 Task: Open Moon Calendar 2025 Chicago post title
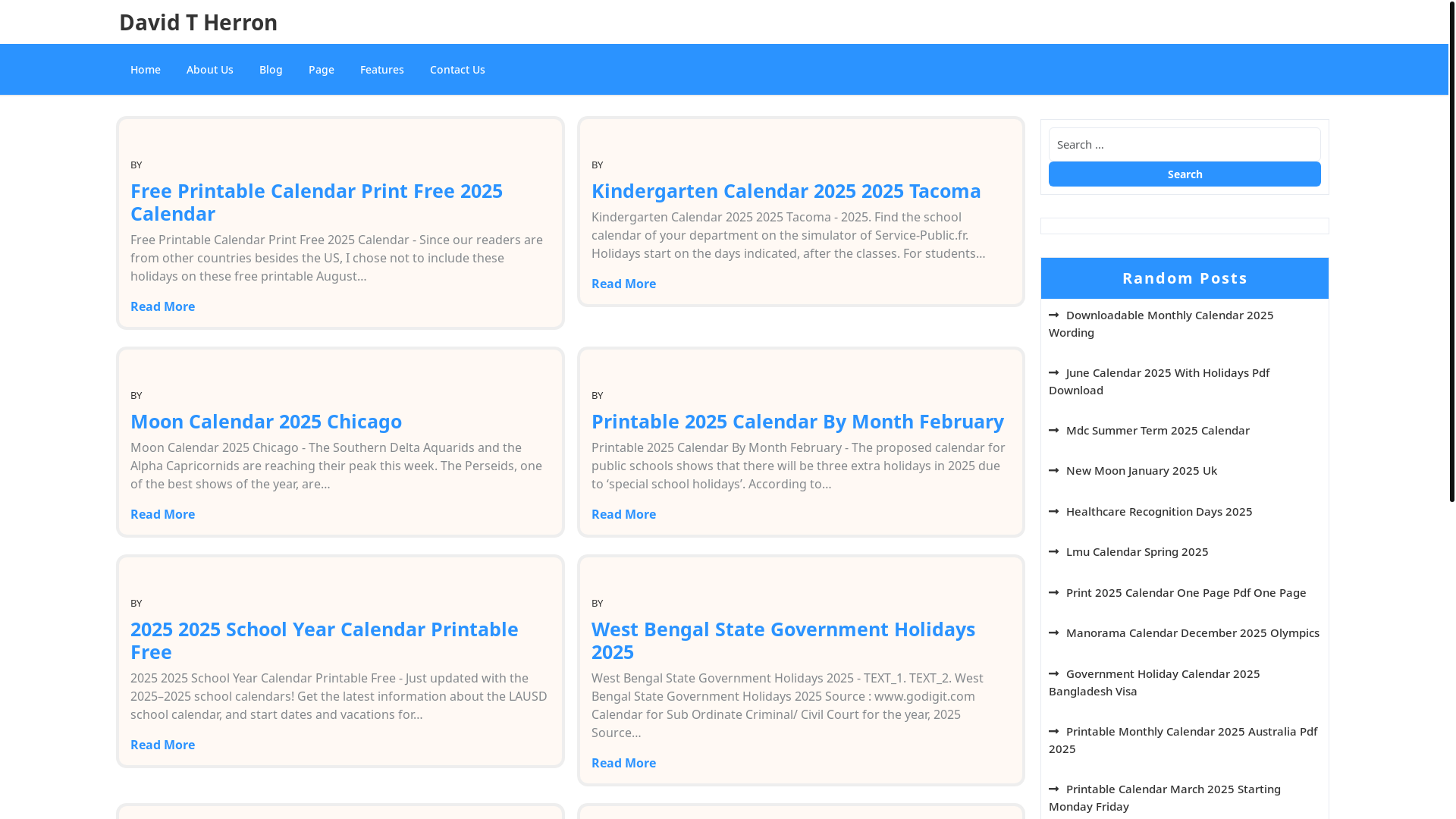click(x=266, y=421)
